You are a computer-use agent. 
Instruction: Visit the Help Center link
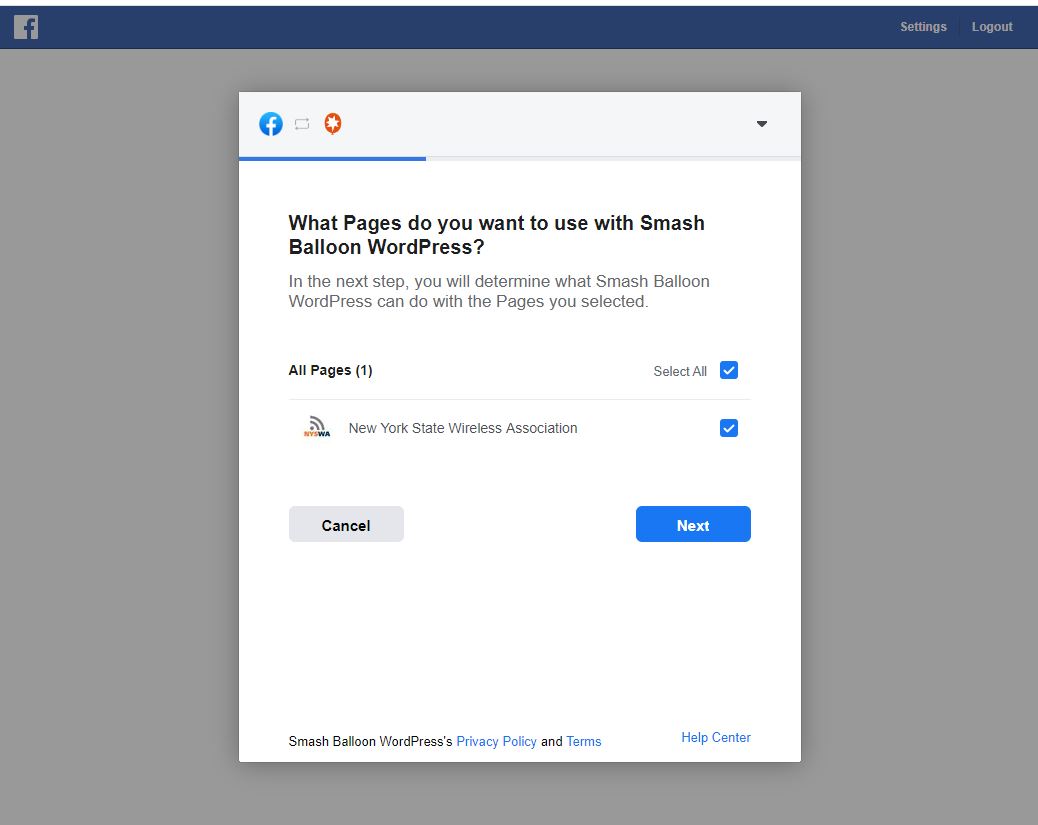[716, 738]
